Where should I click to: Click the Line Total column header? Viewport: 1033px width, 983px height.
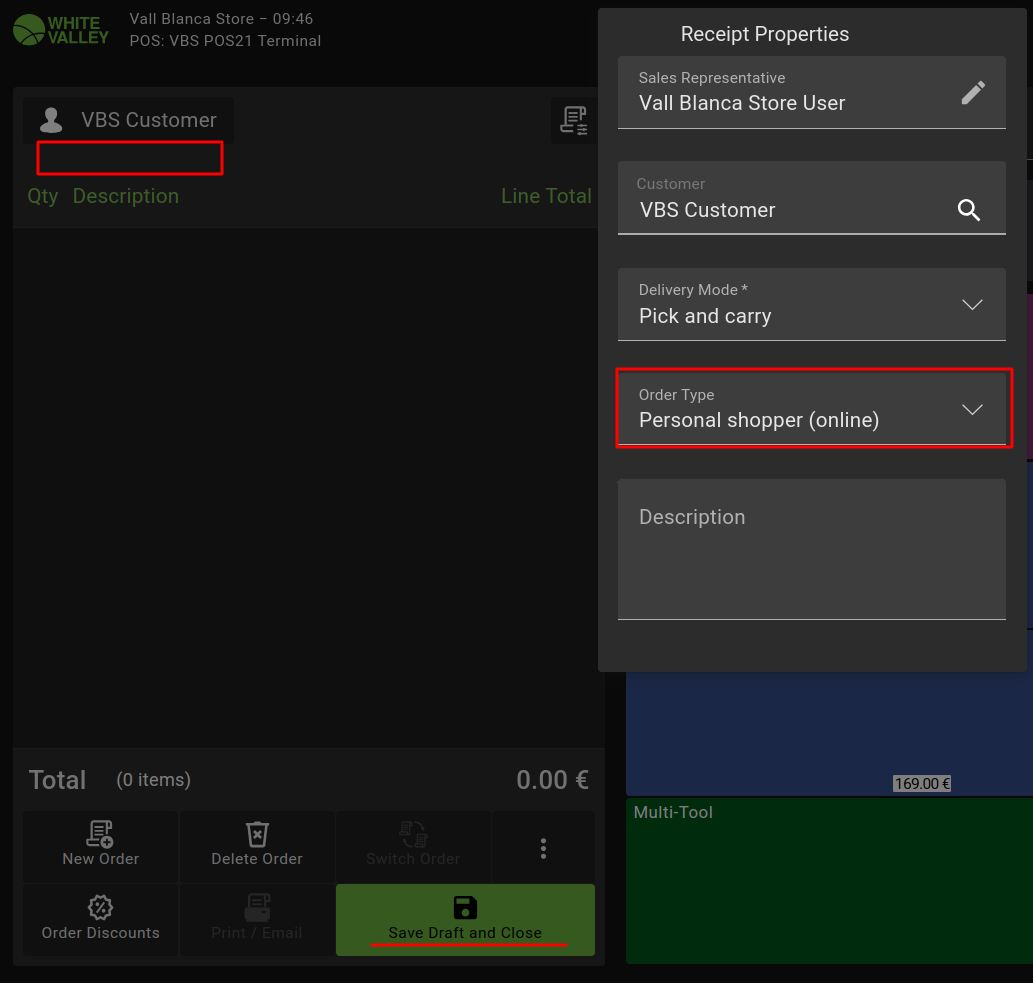pyautogui.click(x=546, y=196)
